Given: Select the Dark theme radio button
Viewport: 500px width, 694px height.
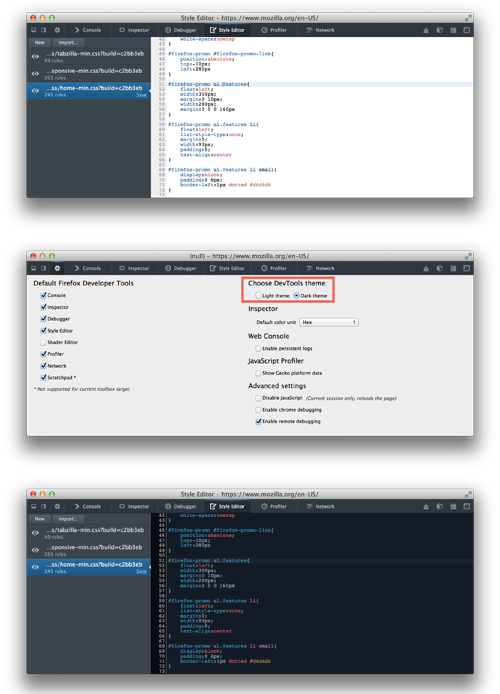Looking at the screenshot, I should click(296, 296).
